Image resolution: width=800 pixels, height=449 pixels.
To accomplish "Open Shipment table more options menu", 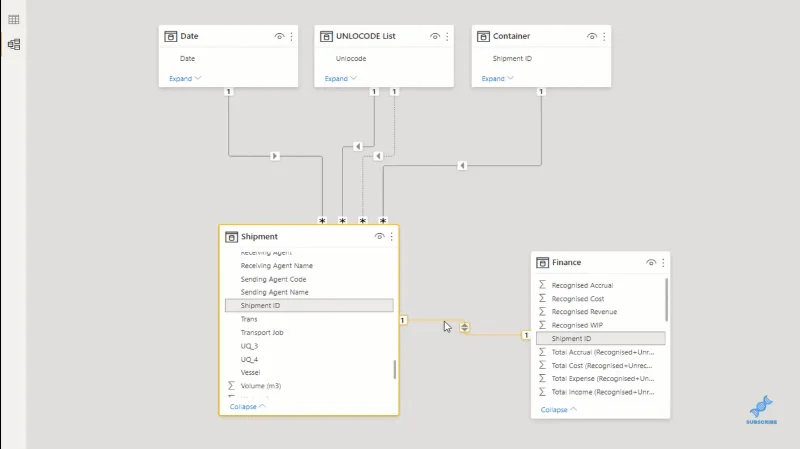I will [x=391, y=236].
